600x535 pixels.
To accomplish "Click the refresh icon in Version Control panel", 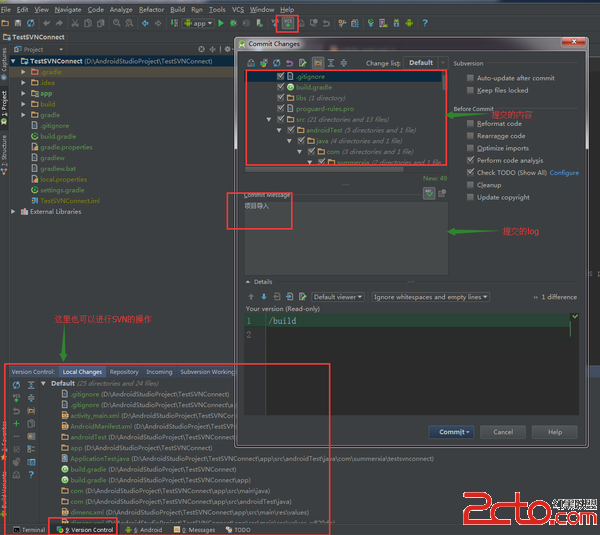I will click(16, 384).
